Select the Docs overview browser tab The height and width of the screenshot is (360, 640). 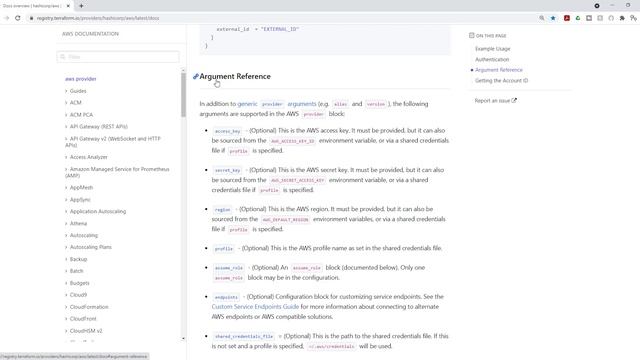[36, 6]
